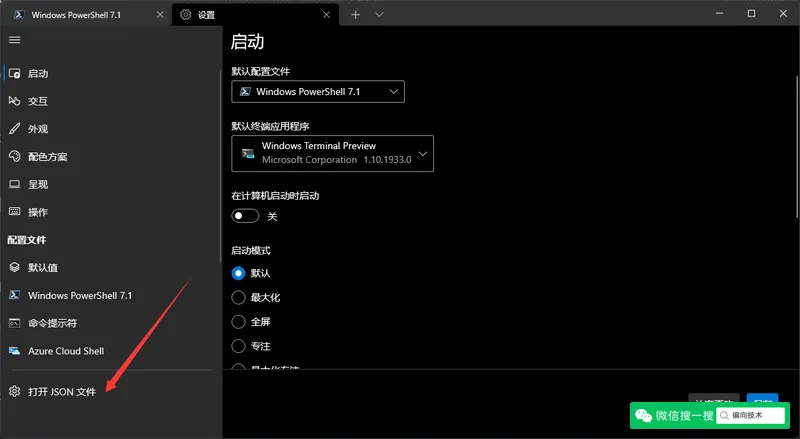Open the 操作 actions settings page
This screenshot has width=800, height=439.
click(110, 212)
